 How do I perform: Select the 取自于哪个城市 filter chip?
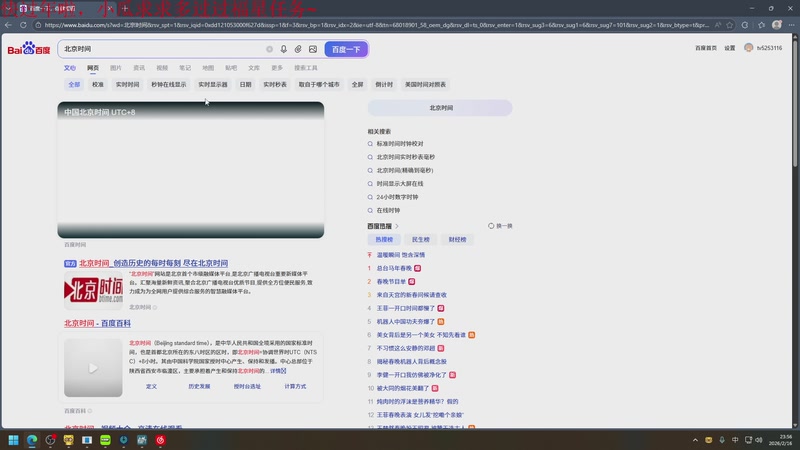pos(319,85)
